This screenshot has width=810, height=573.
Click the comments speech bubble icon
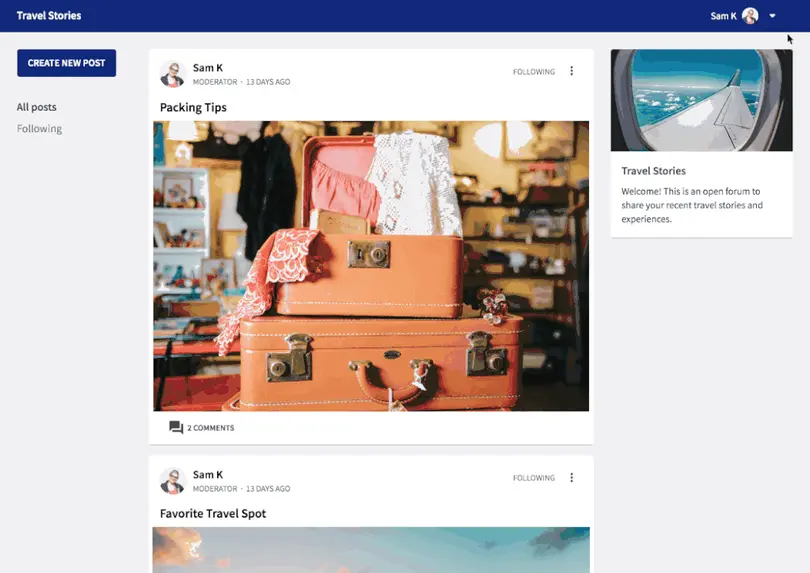(x=176, y=428)
